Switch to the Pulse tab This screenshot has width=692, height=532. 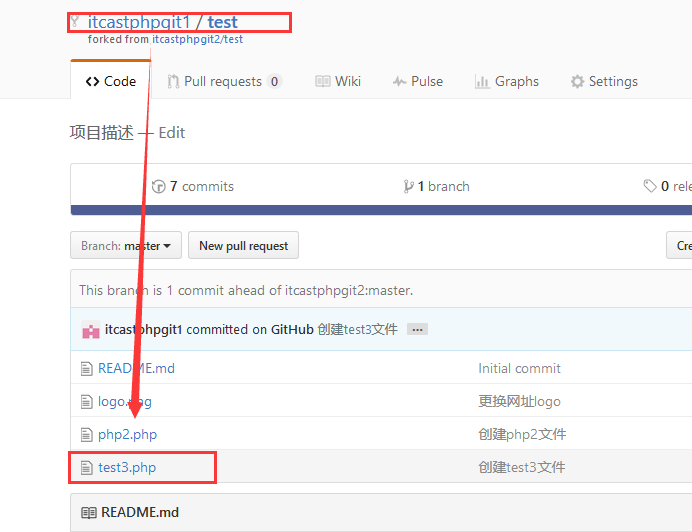(x=418, y=81)
